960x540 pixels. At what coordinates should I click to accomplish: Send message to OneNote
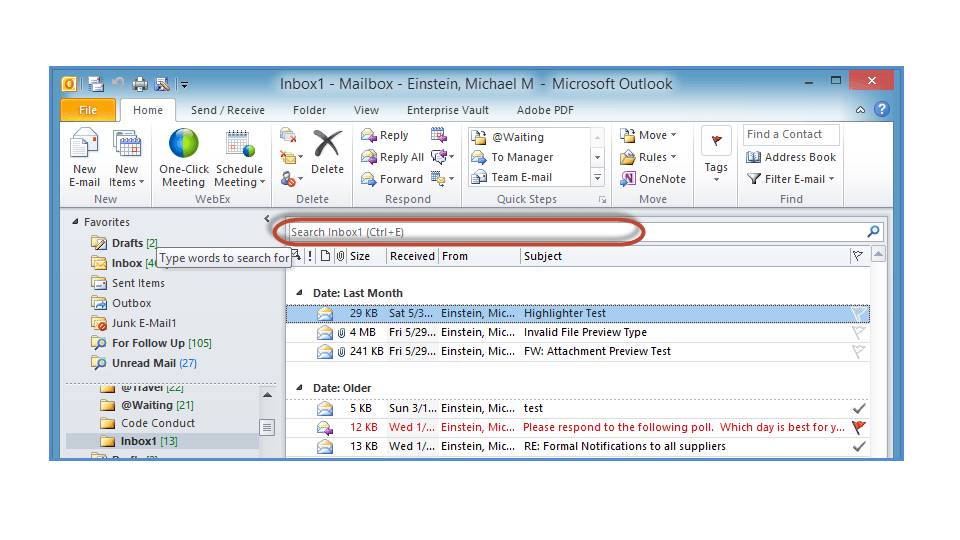point(653,179)
